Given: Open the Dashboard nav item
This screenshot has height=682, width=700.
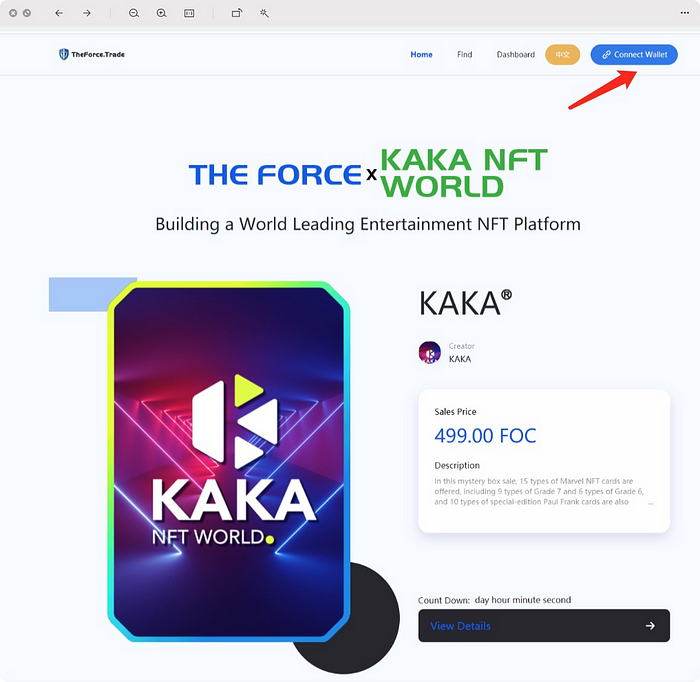Looking at the screenshot, I should coord(516,54).
